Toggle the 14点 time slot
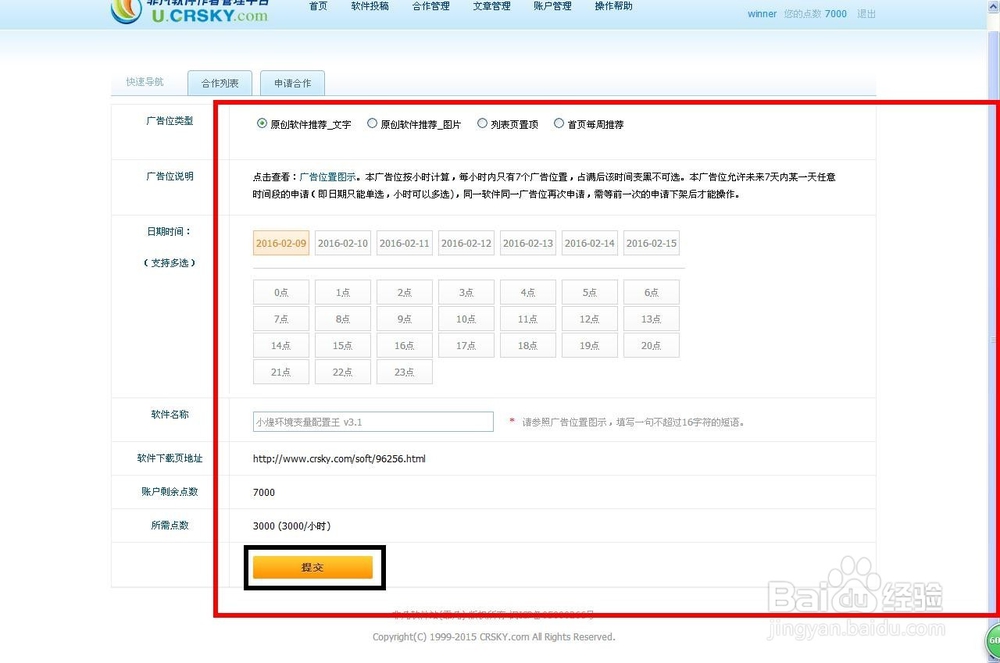Viewport: 1000px width, 663px height. [x=280, y=345]
